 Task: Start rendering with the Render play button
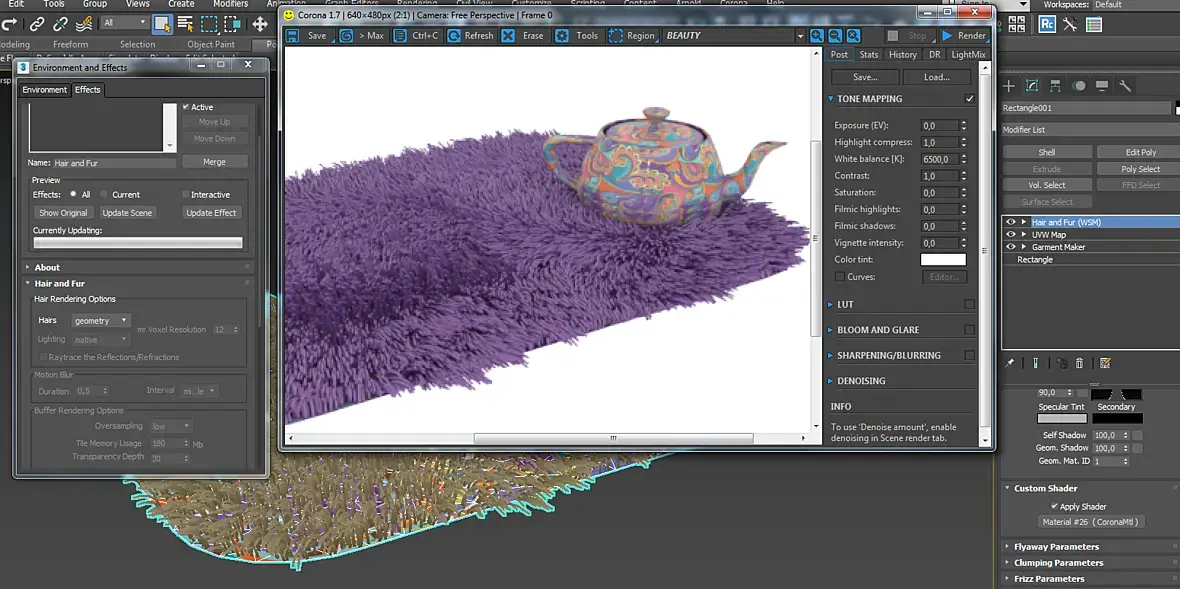[947, 36]
